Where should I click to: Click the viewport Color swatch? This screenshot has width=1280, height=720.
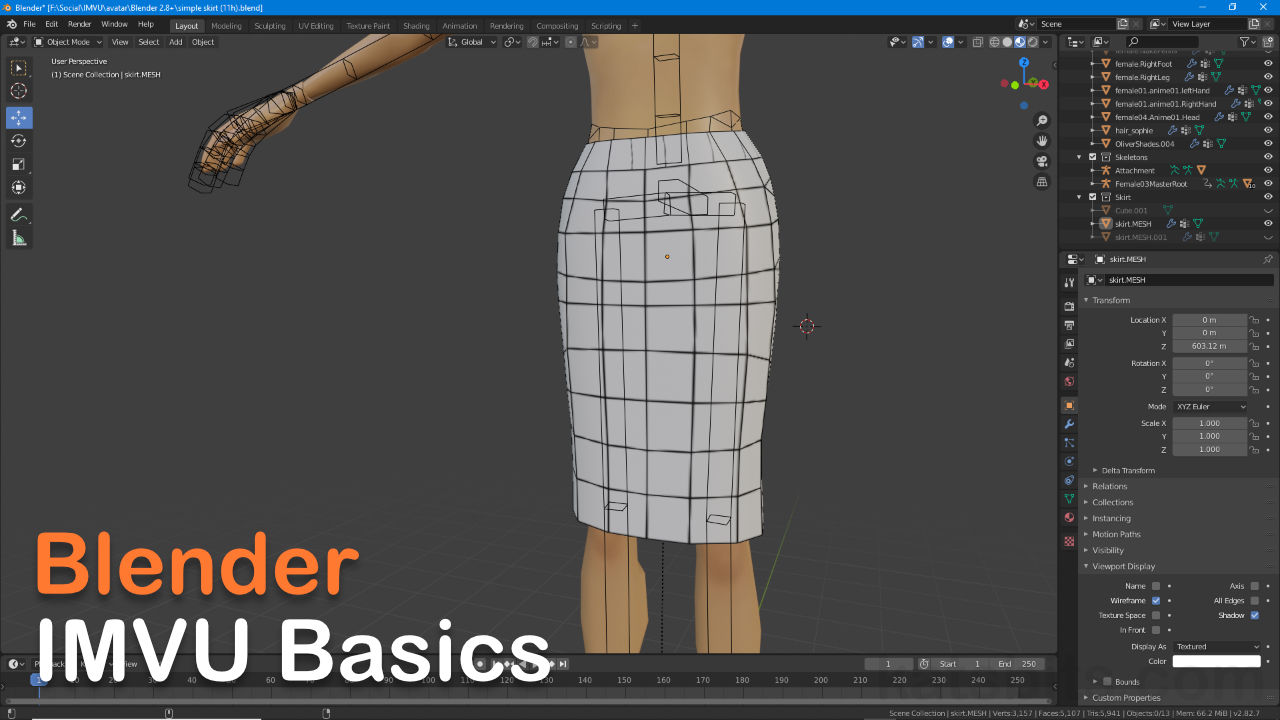pyautogui.click(x=1217, y=661)
